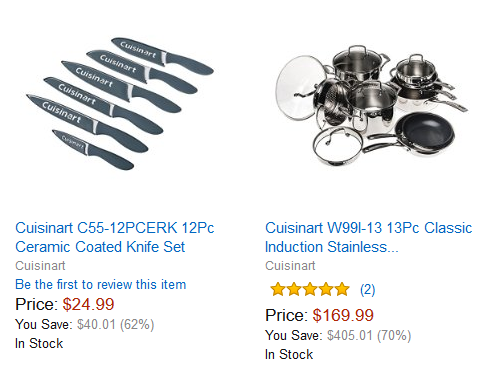Click Induction Stainless... title line
This screenshot has height=373, width=492.
tap(332, 247)
